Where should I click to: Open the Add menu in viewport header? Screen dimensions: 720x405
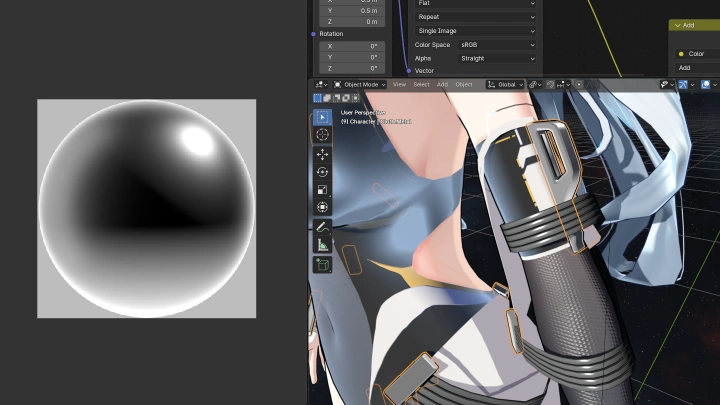coord(442,84)
